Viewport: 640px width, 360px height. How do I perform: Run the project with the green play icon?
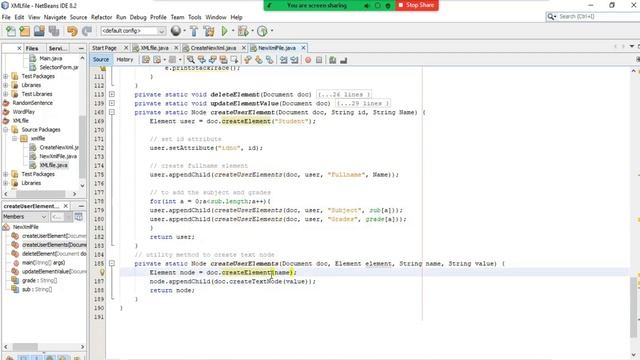224,31
